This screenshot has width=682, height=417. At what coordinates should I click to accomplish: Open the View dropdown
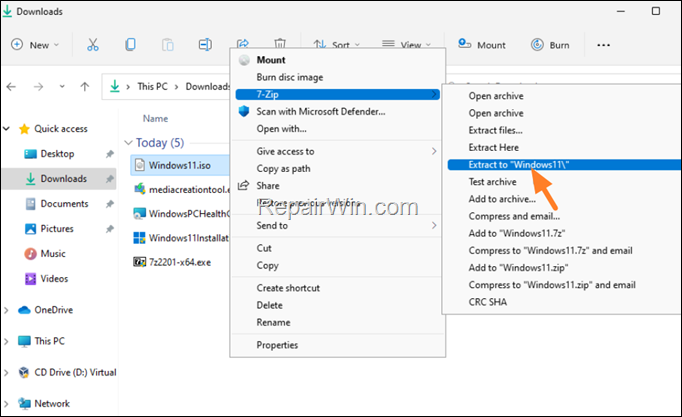coord(406,44)
